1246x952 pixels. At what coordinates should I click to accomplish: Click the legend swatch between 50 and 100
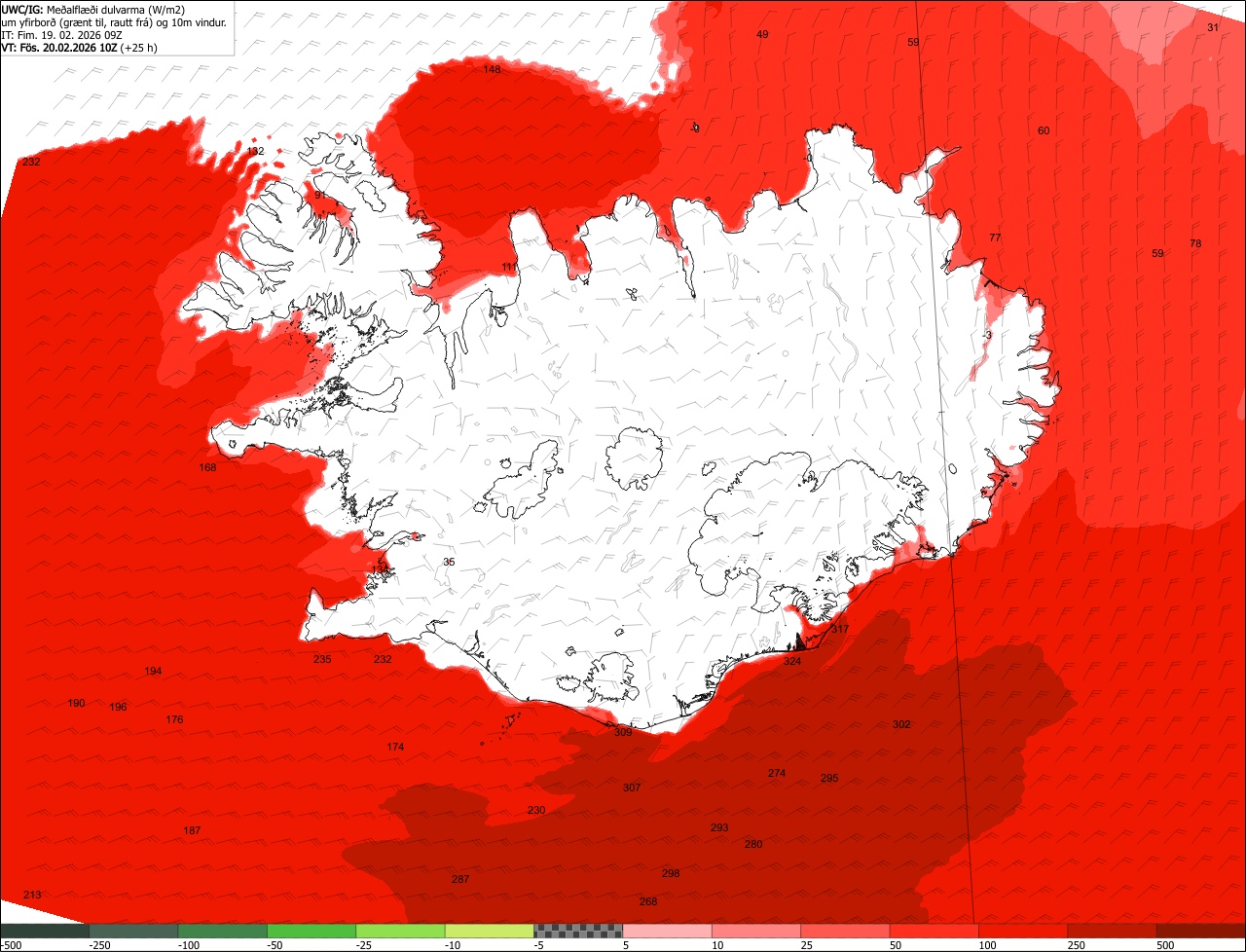934,931
